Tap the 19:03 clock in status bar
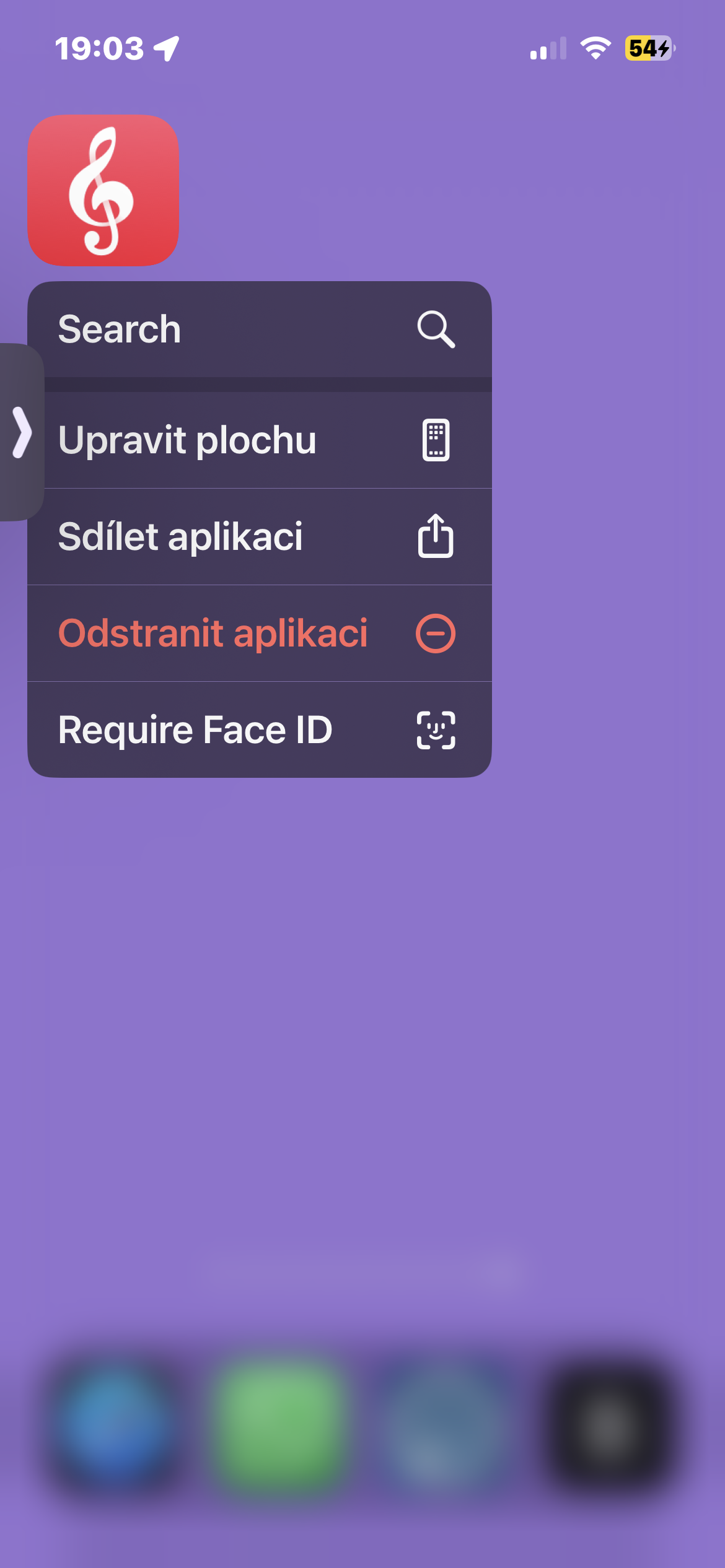Viewport: 725px width, 1568px height. coord(99,48)
